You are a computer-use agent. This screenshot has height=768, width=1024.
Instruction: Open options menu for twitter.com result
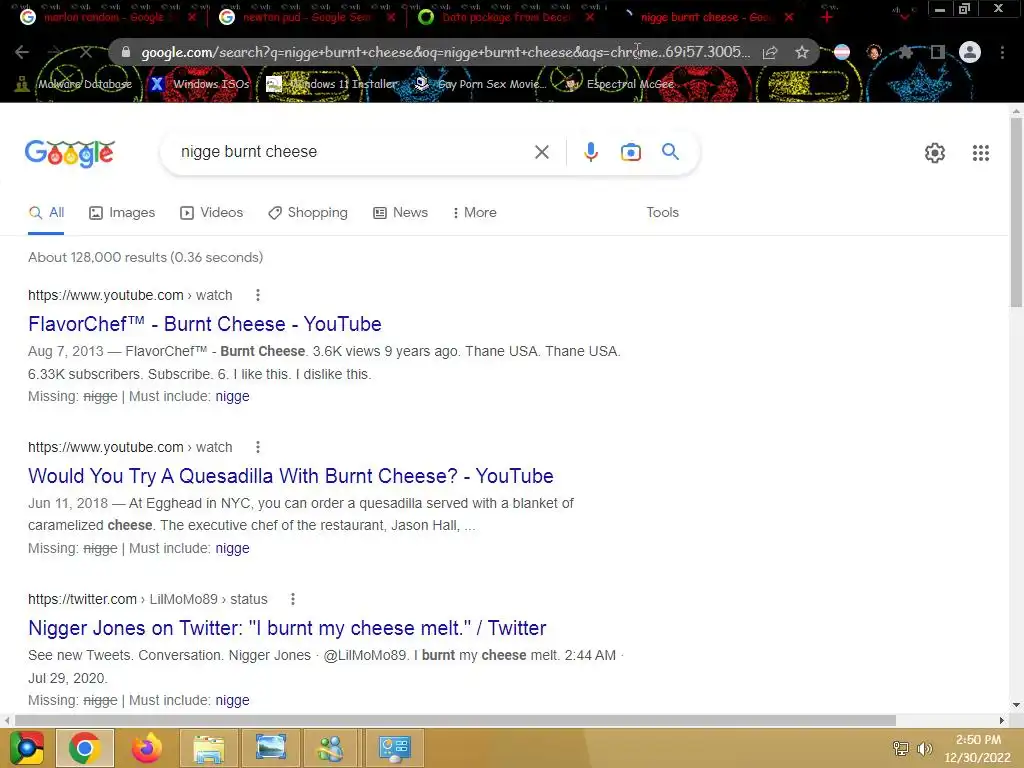tap(293, 599)
